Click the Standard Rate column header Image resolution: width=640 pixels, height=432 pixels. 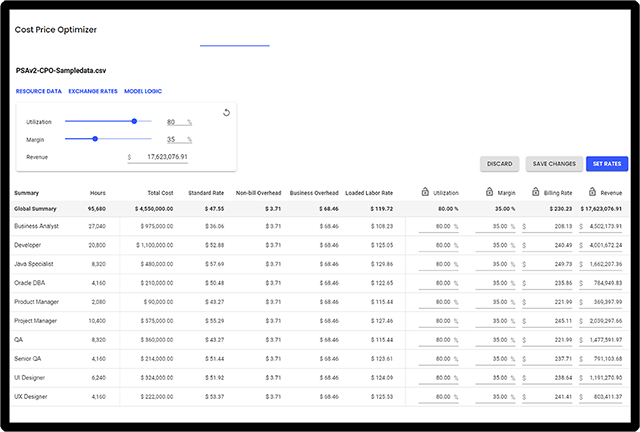pos(206,193)
